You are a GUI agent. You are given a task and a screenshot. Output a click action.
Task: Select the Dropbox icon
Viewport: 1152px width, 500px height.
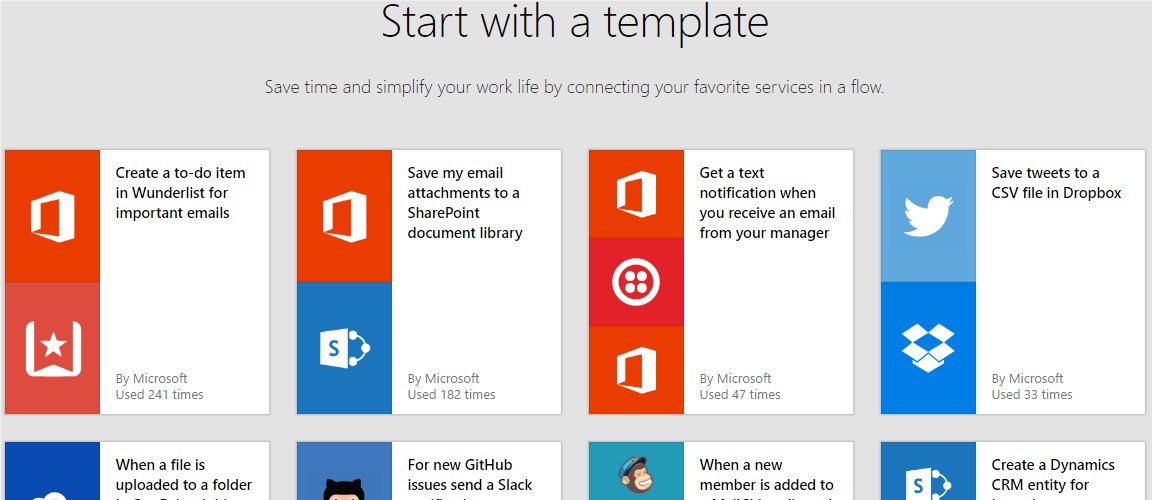coord(928,348)
